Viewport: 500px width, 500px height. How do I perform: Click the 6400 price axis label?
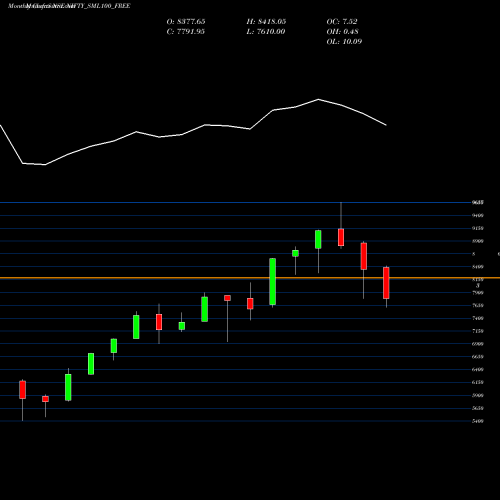point(478,369)
